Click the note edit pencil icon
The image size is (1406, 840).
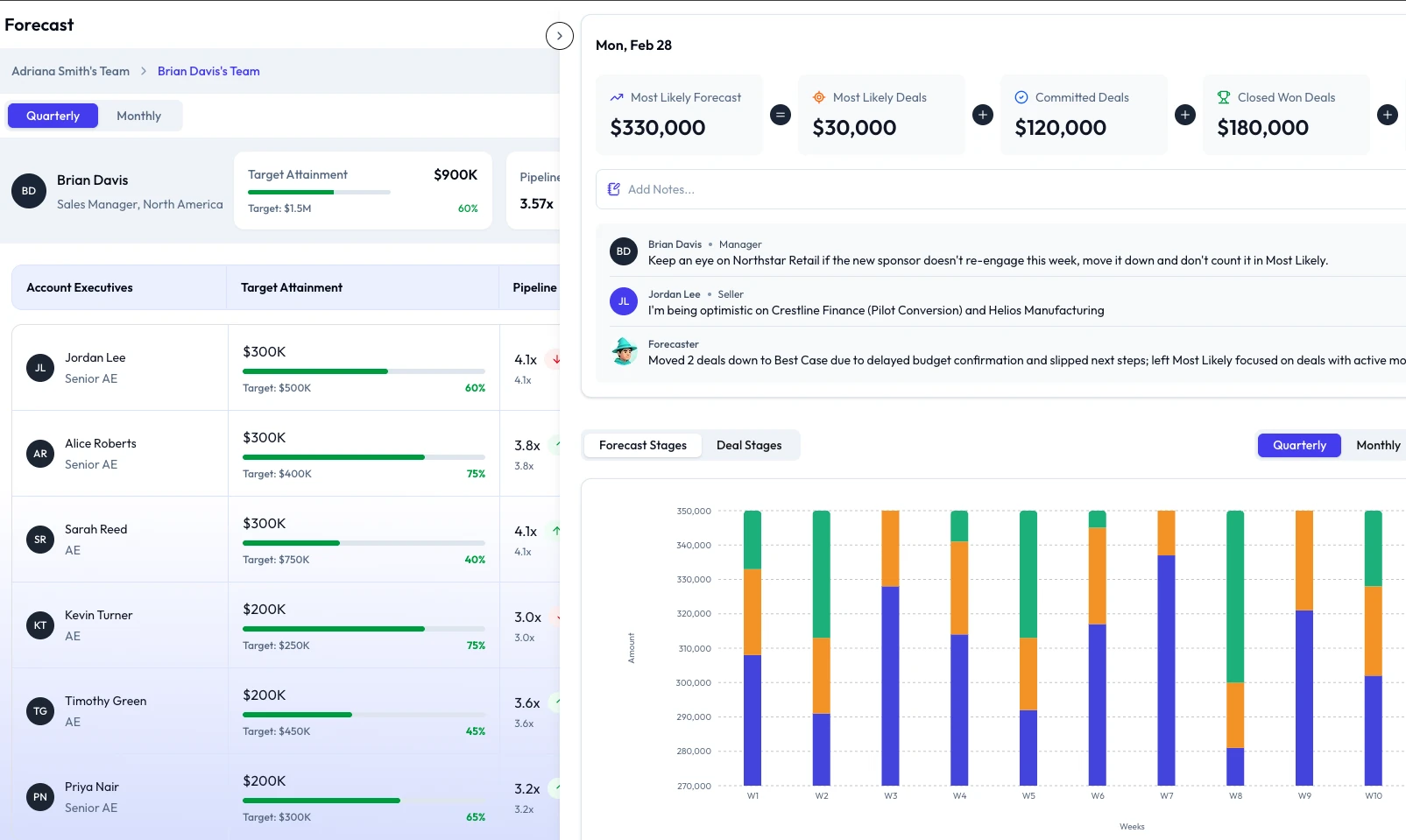tap(614, 189)
